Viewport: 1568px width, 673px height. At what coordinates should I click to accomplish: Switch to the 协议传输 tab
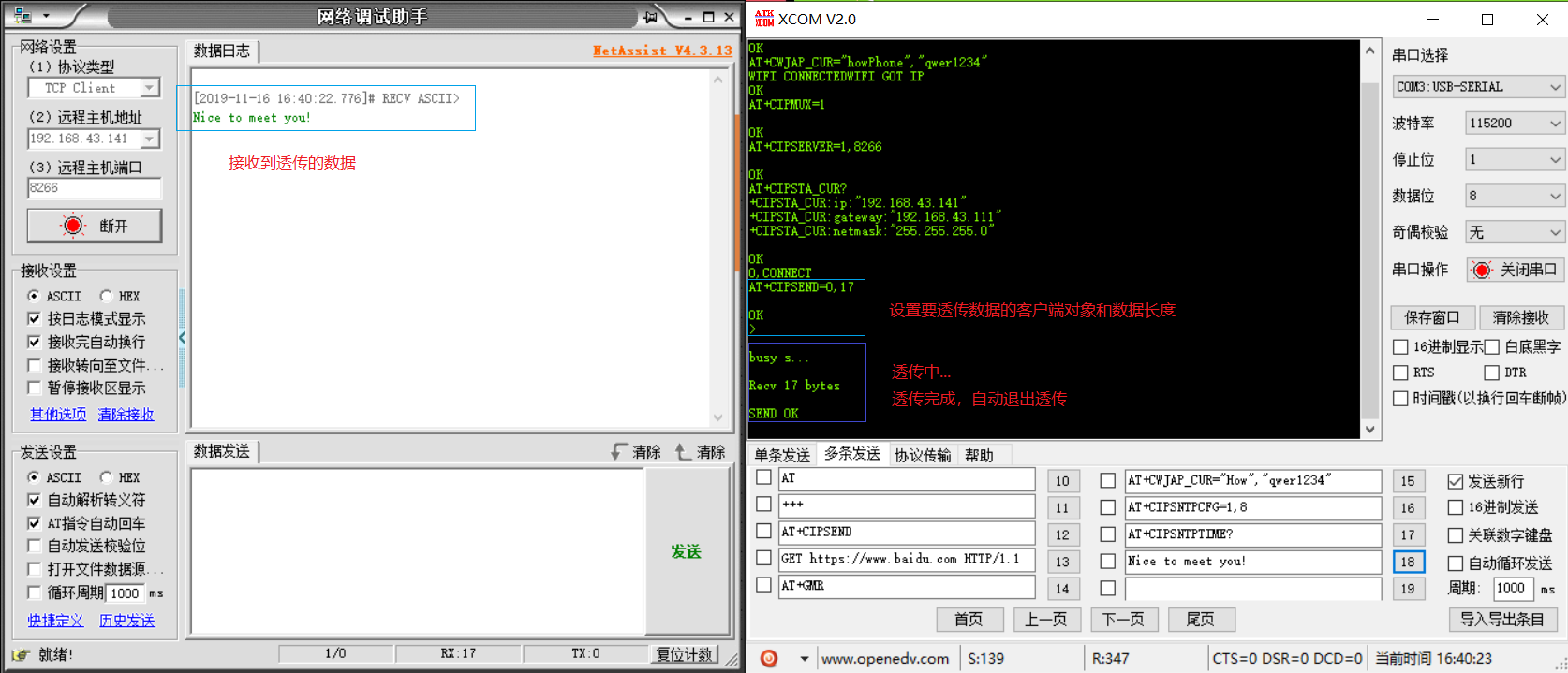coord(923,455)
